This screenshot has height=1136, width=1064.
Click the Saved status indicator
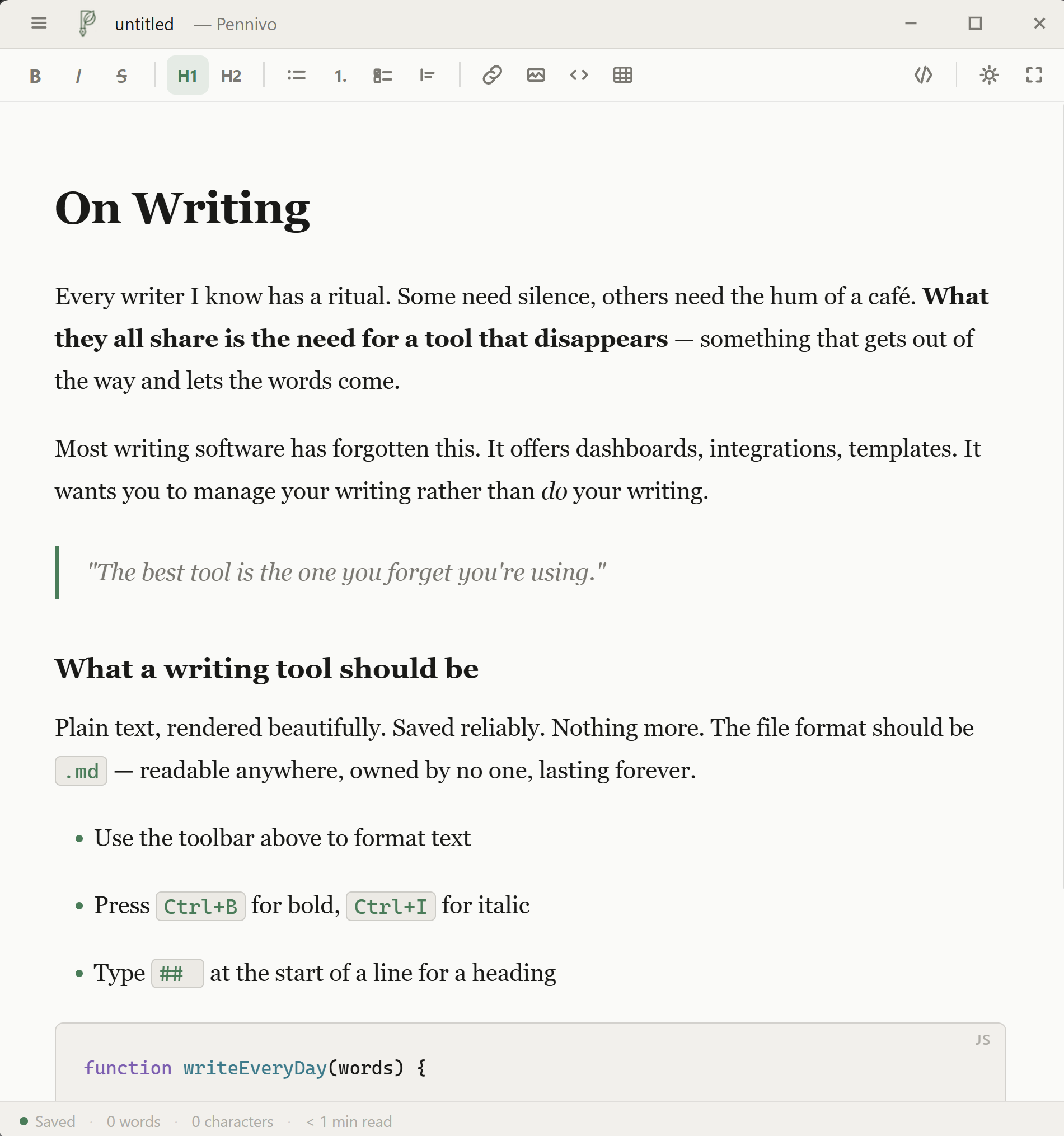point(48,1121)
